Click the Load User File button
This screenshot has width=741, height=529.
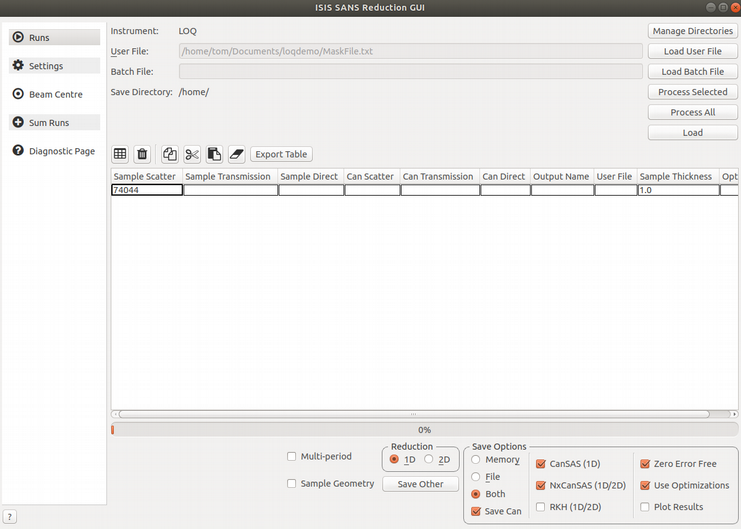click(692, 51)
